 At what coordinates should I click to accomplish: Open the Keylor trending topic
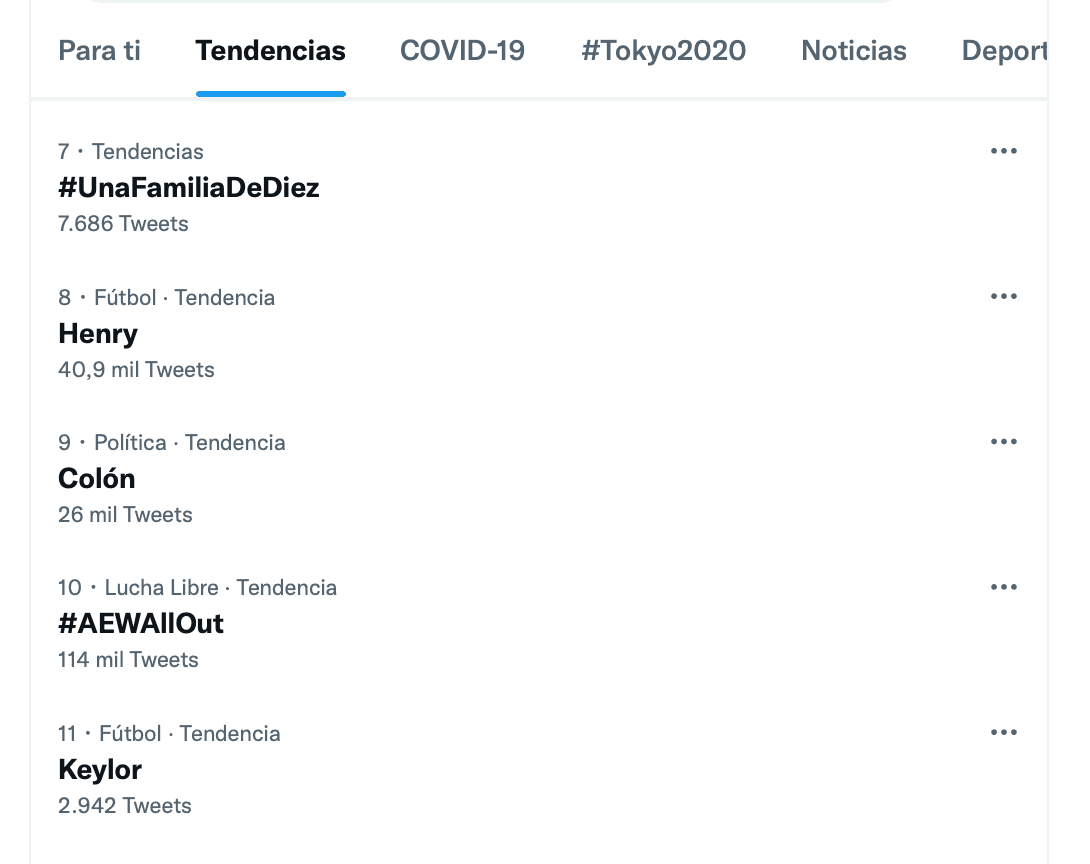coord(100,769)
